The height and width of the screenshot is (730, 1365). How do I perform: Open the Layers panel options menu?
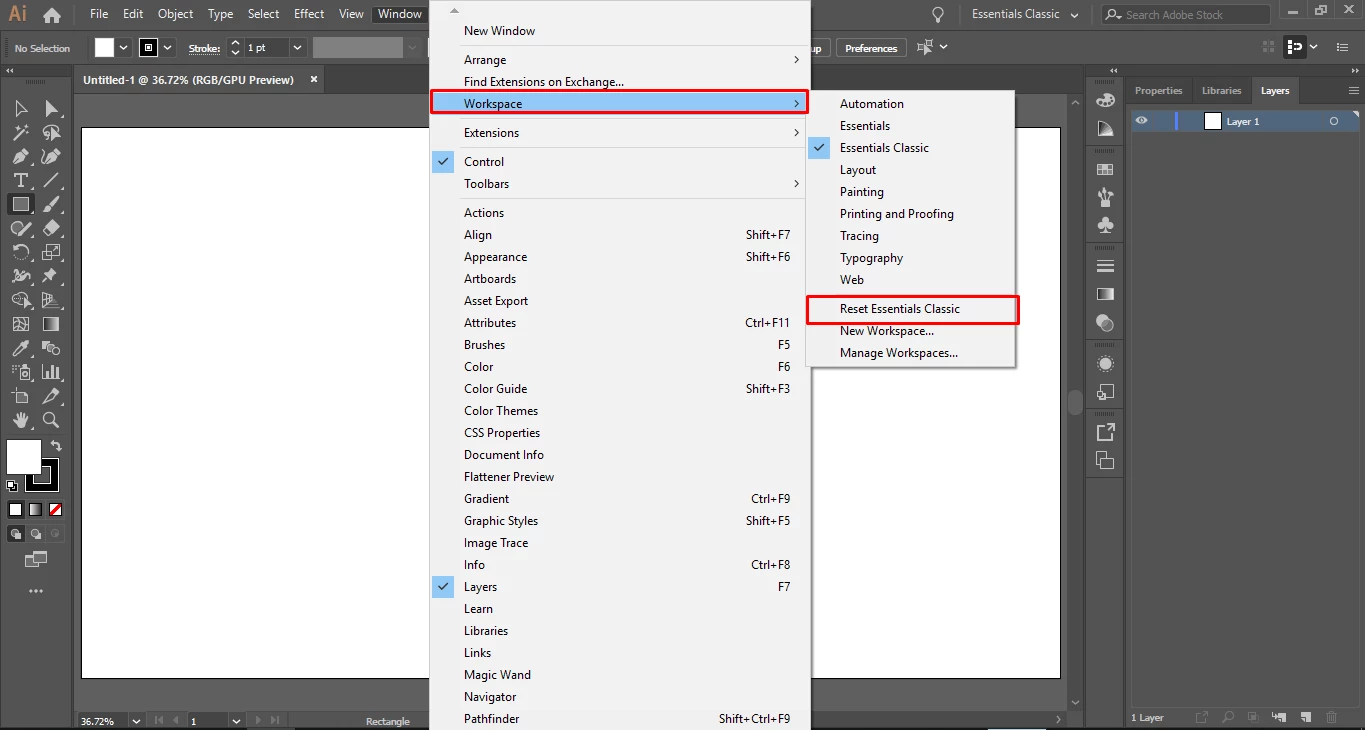click(1353, 90)
